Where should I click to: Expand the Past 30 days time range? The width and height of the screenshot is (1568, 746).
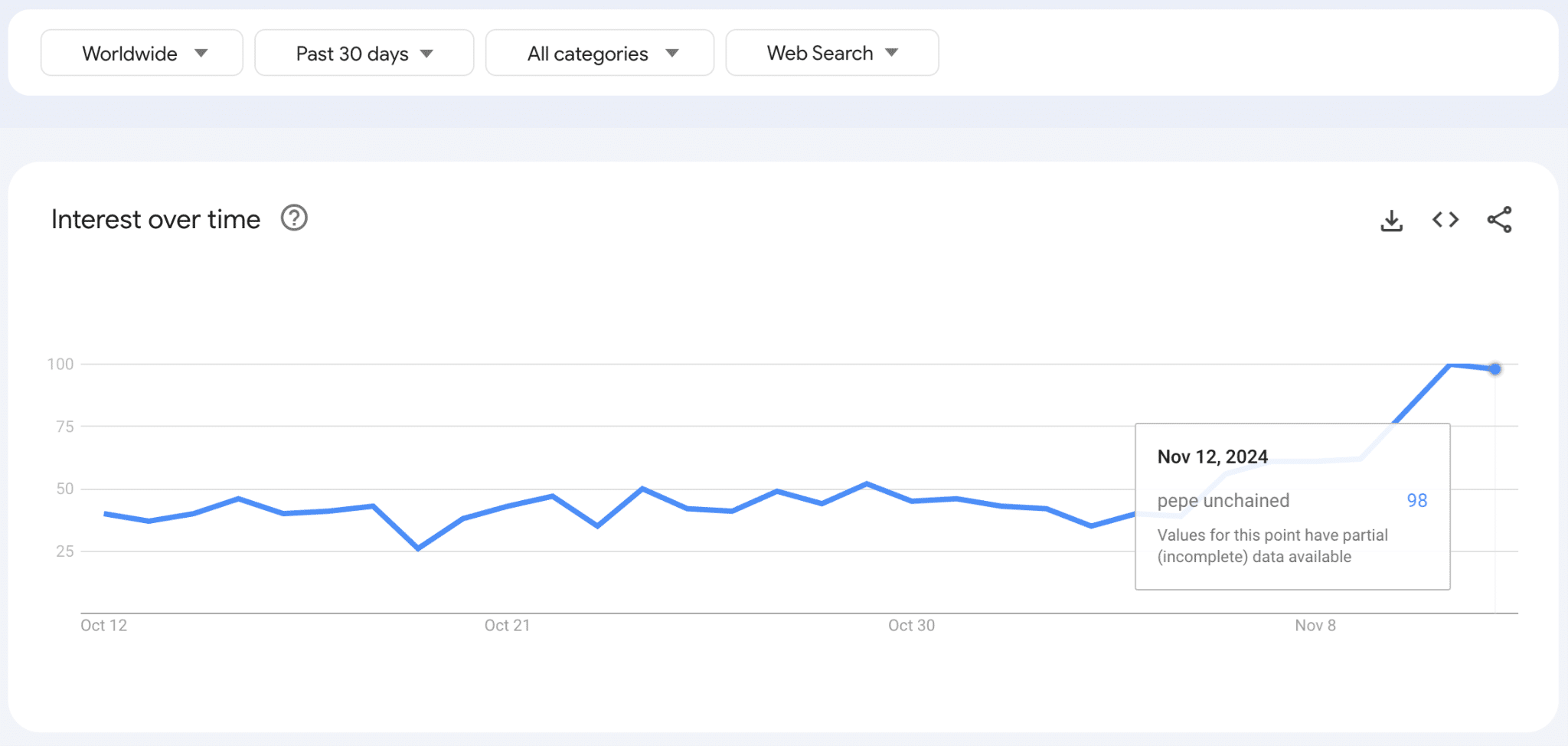pos(364,54)
